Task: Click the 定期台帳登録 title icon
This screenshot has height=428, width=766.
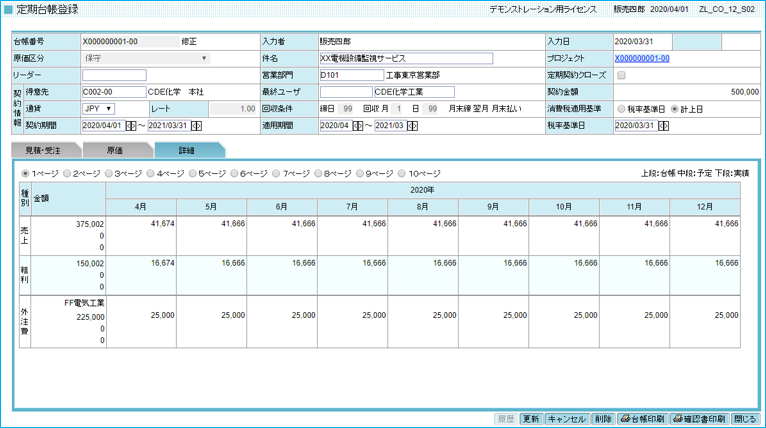Action: (x=9, y=9)
